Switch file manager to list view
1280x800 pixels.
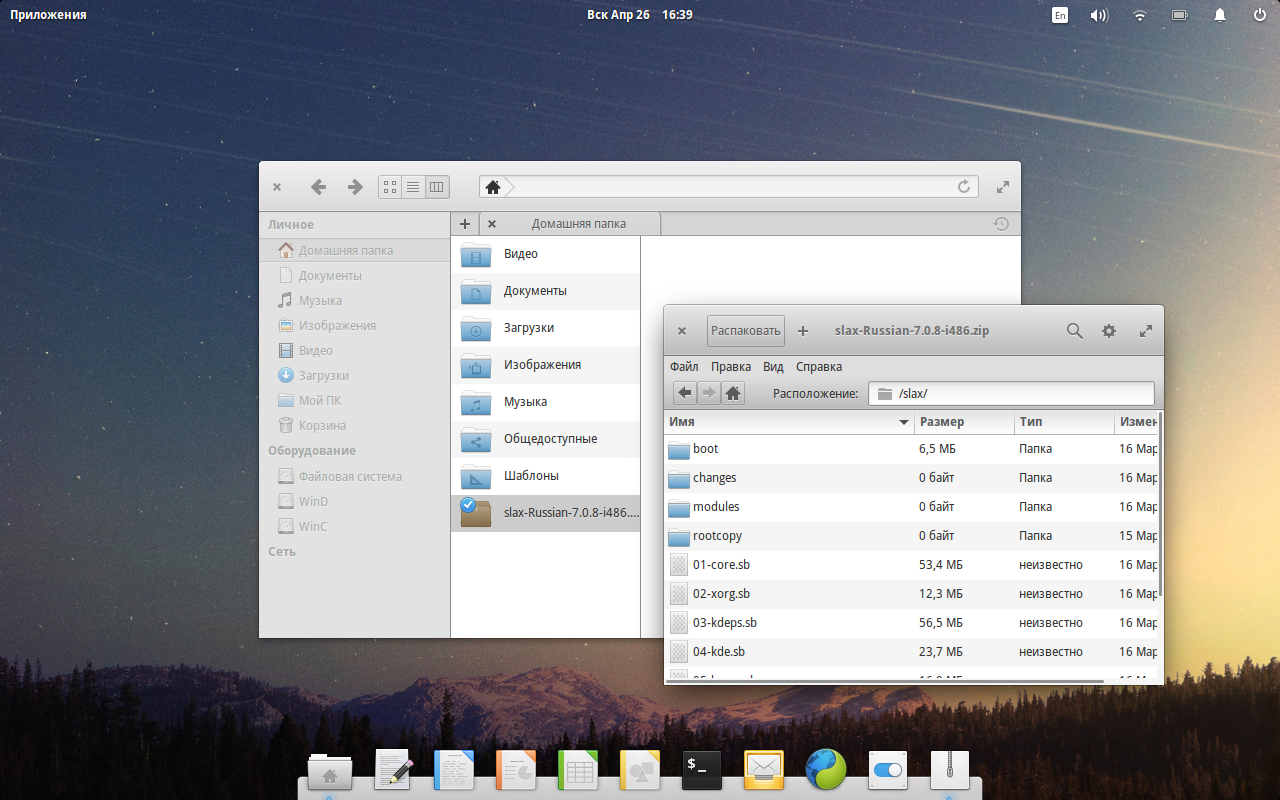[413, 187]
